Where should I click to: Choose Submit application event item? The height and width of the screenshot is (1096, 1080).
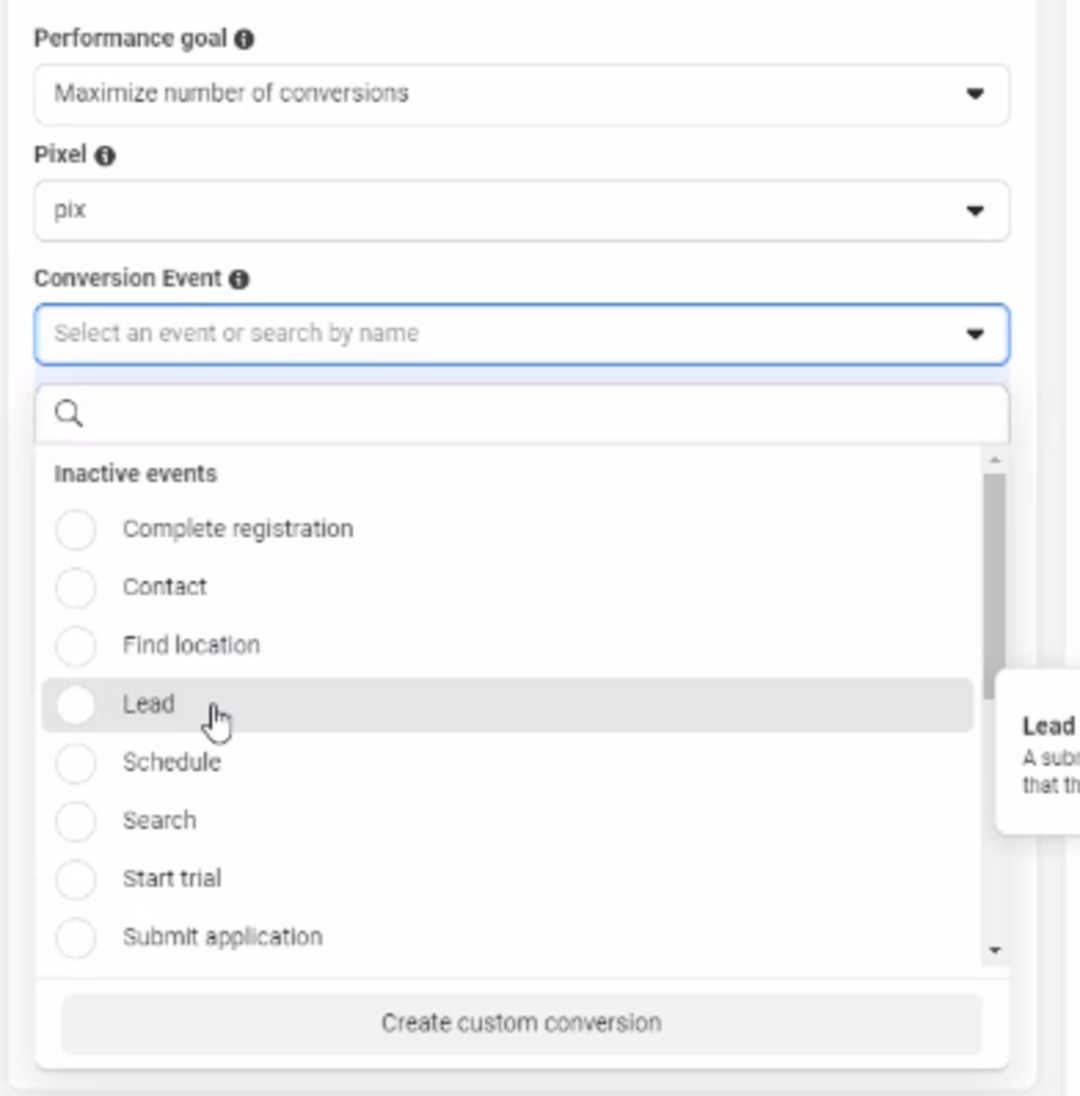coord(222,937)
